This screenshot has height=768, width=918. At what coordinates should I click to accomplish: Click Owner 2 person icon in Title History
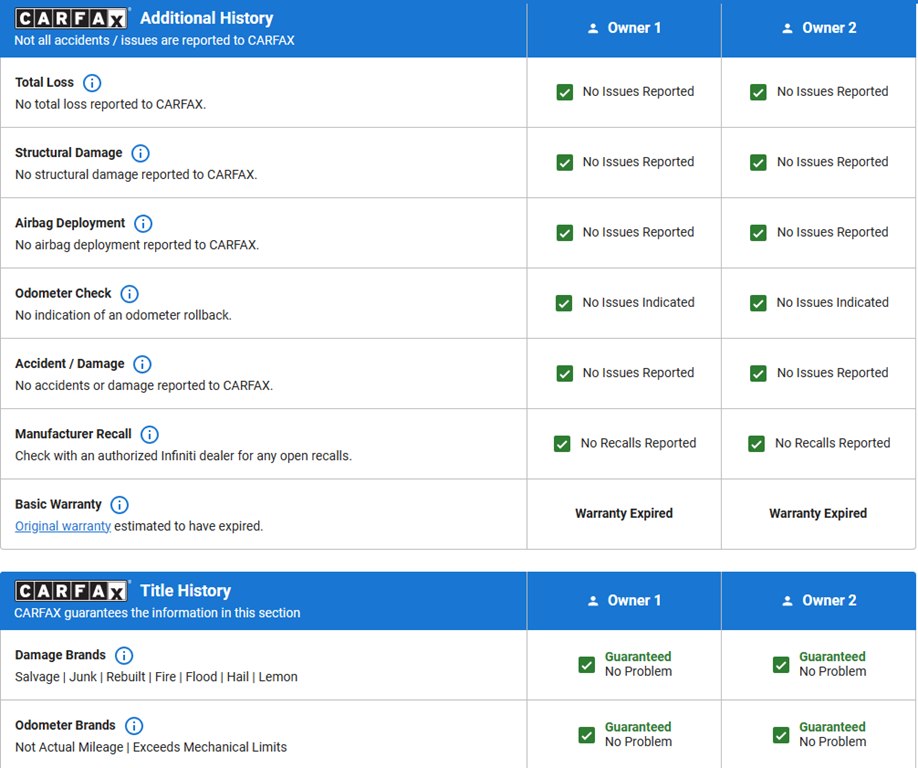click(x=787, y=601)
